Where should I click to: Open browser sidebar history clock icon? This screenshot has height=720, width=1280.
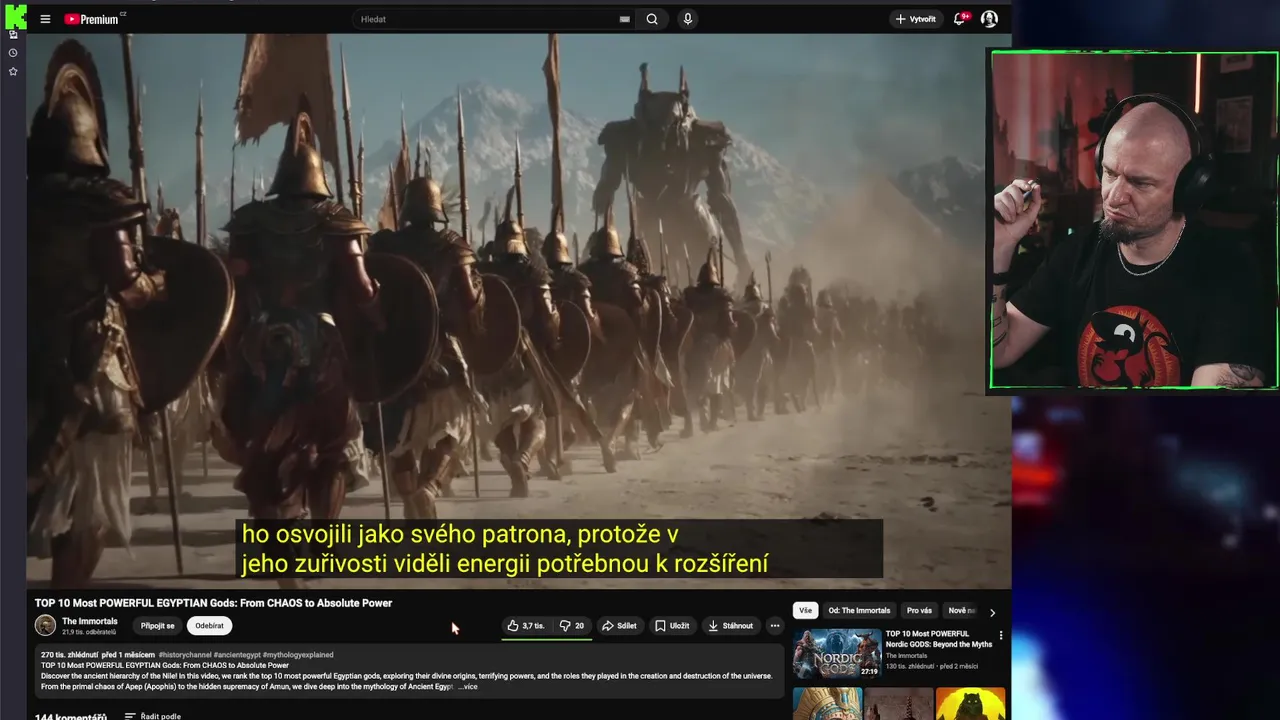tap(13, 53)
